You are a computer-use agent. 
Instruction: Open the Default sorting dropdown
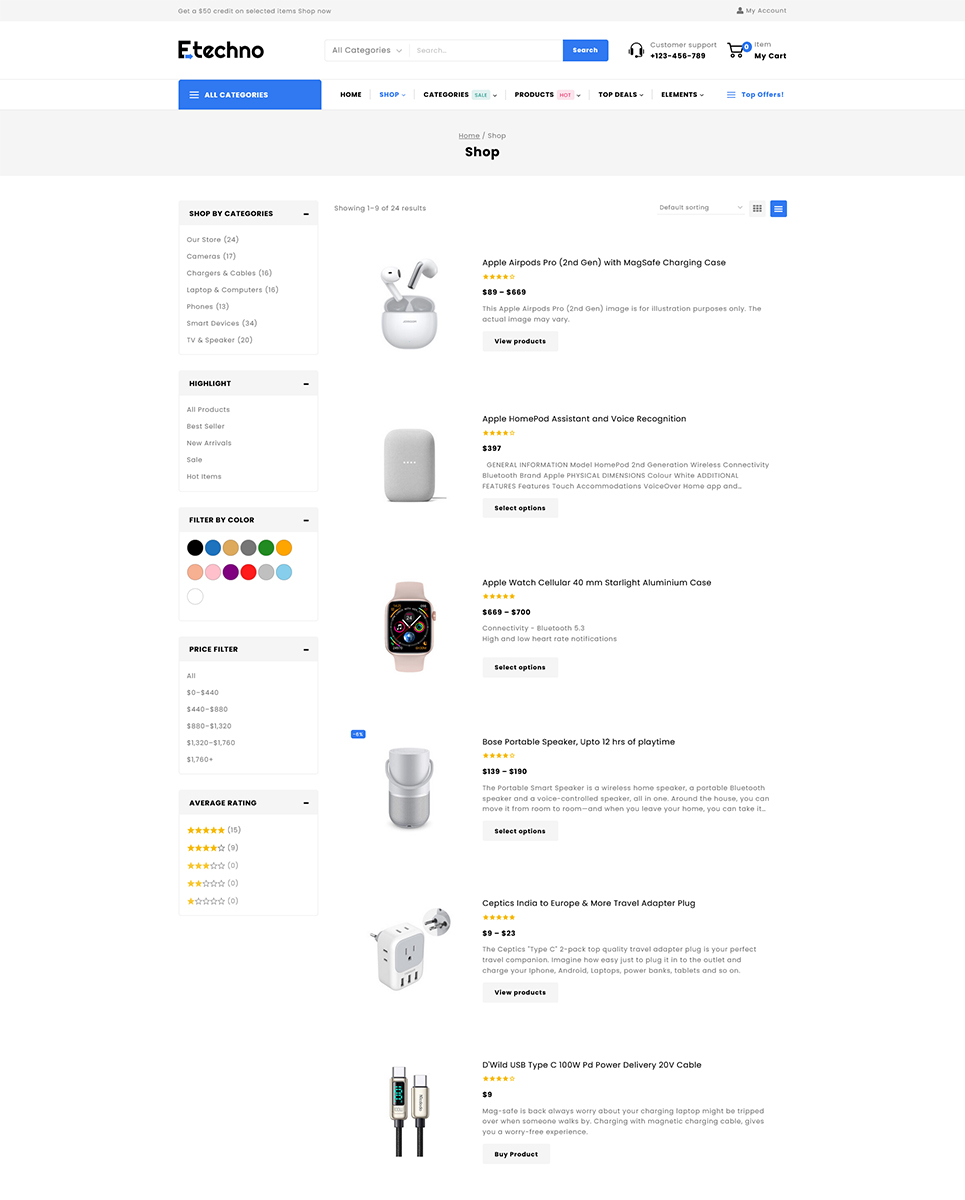(x=701, y=208)
